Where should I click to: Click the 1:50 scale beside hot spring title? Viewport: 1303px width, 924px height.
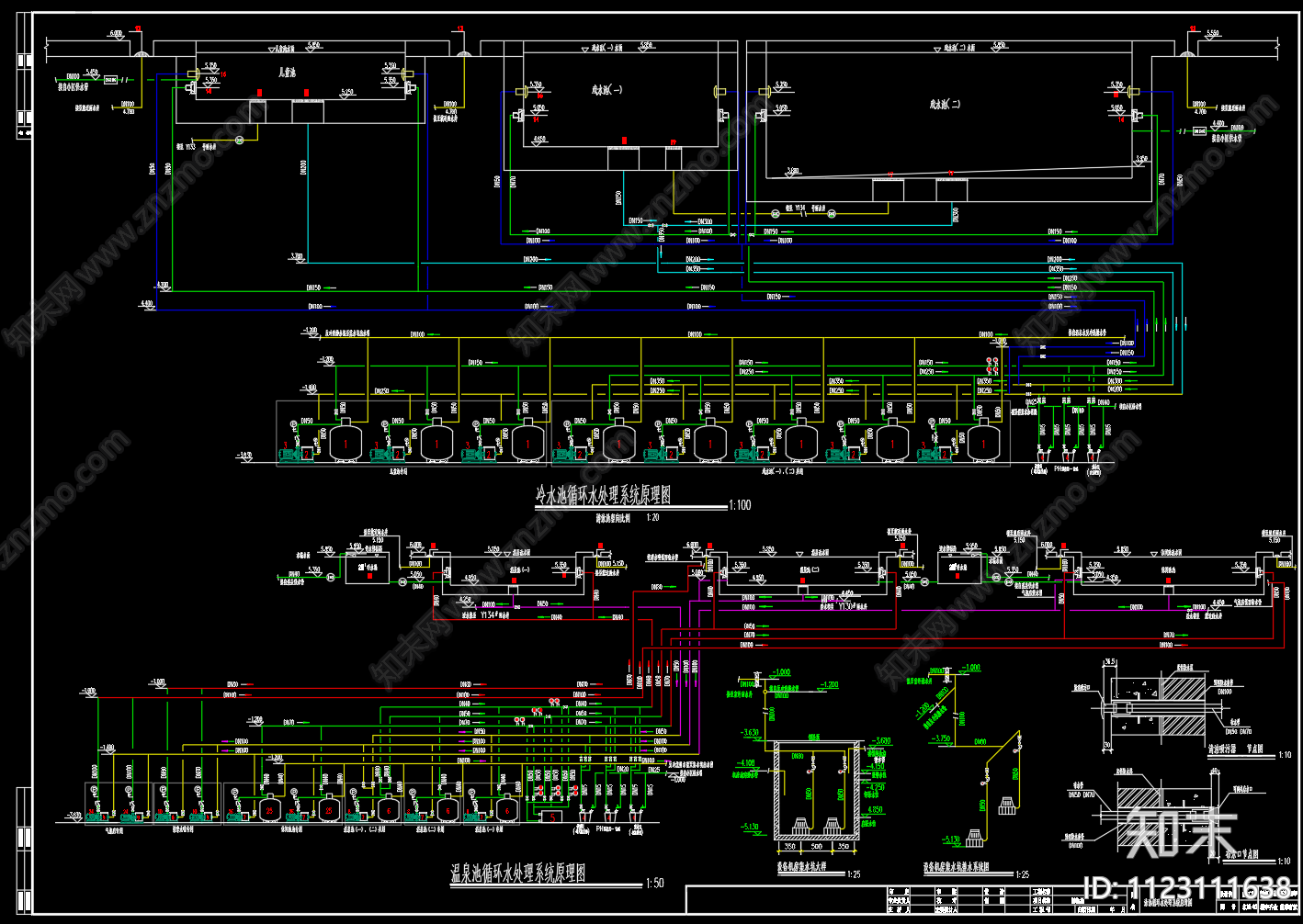(654, 884)
